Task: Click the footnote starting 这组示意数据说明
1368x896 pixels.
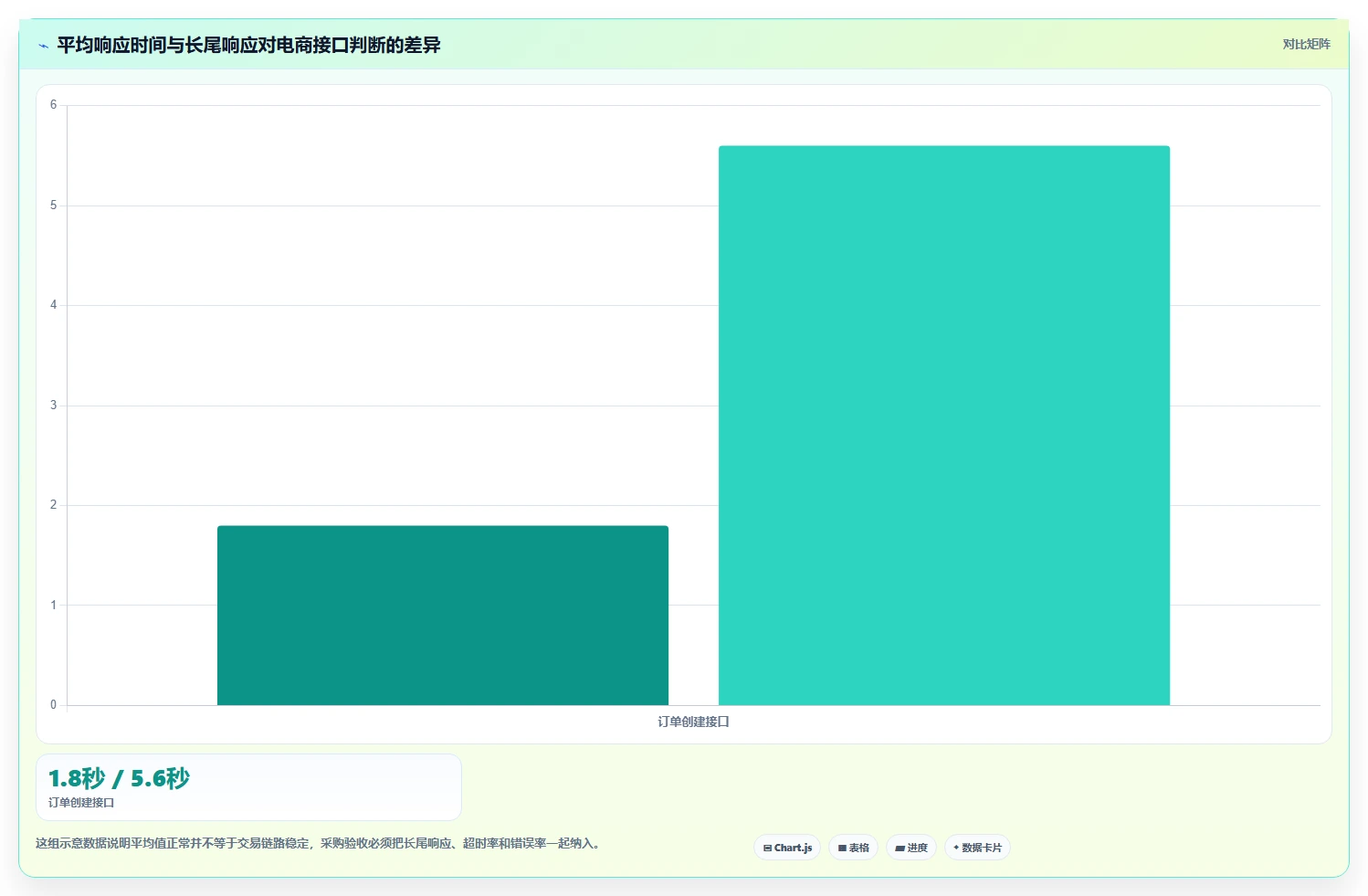Action: point(320,843)
